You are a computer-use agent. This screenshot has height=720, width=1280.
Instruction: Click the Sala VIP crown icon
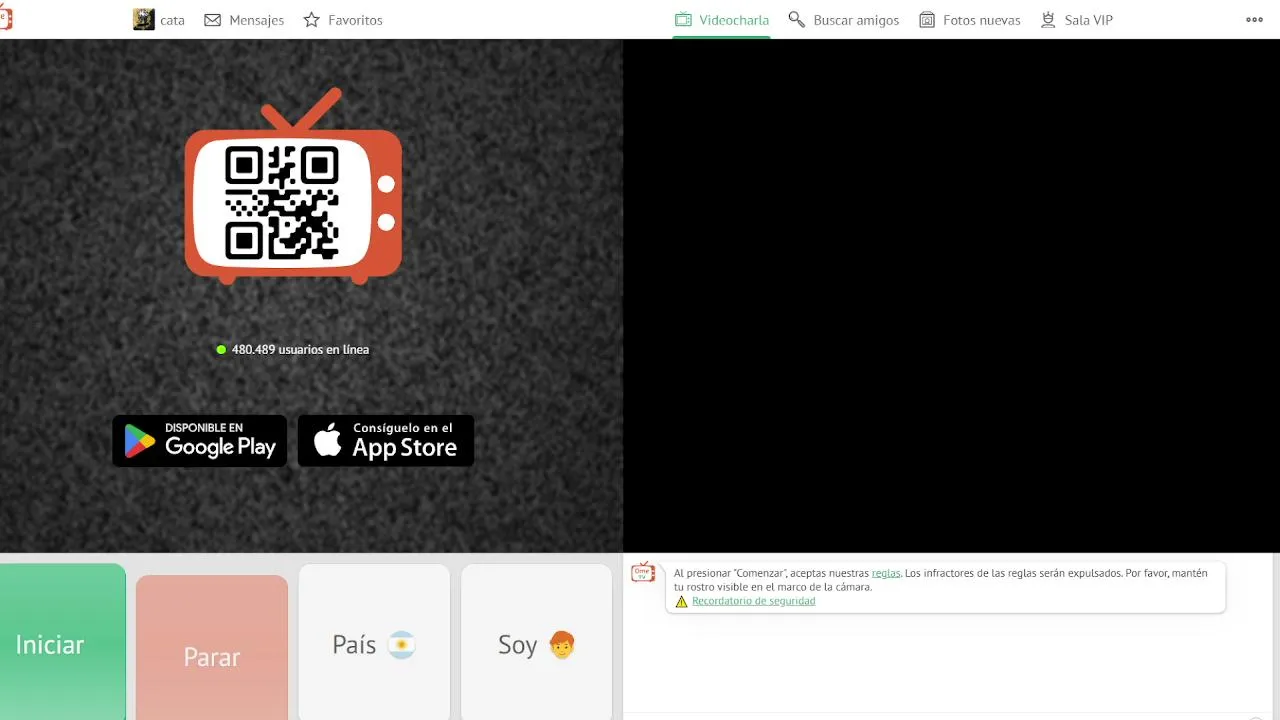coord(1048,20)
